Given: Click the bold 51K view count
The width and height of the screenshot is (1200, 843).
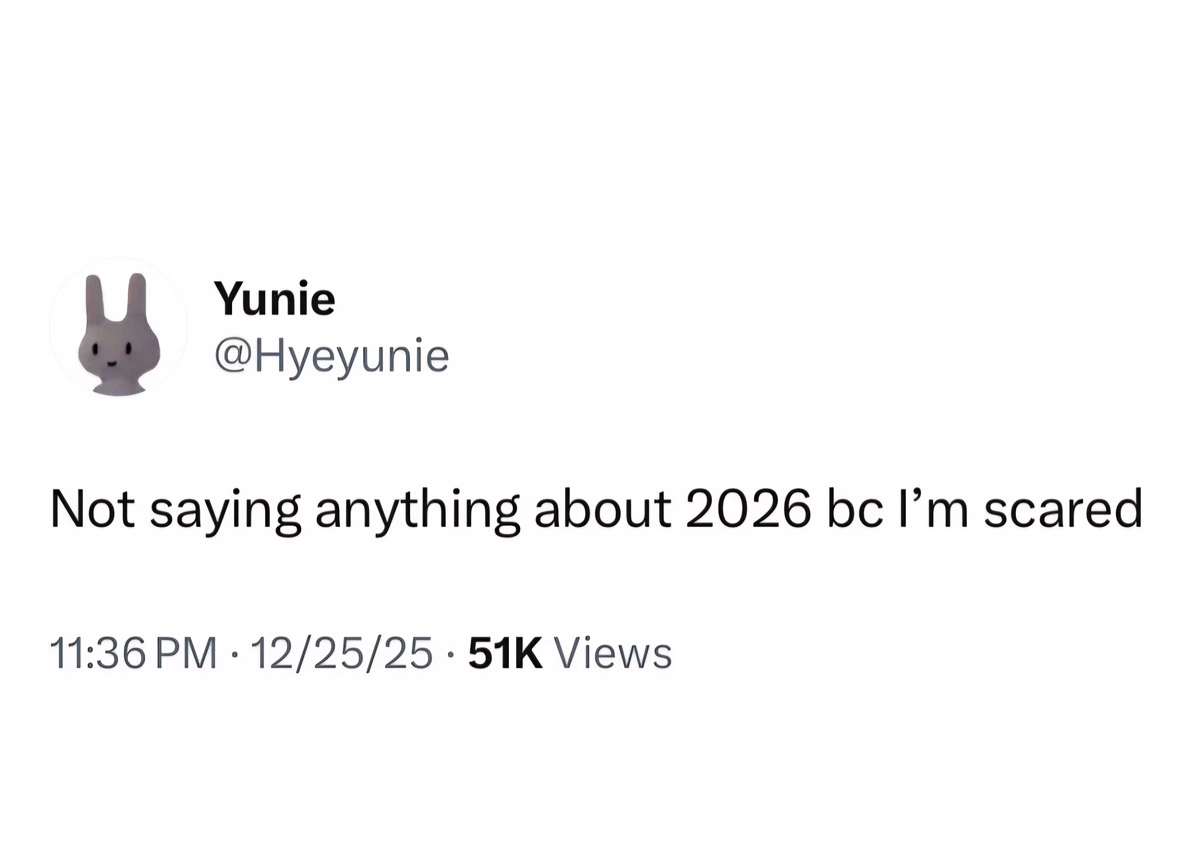Looking at the screenshot, I should pyautogui.click(x=505, y=654).
